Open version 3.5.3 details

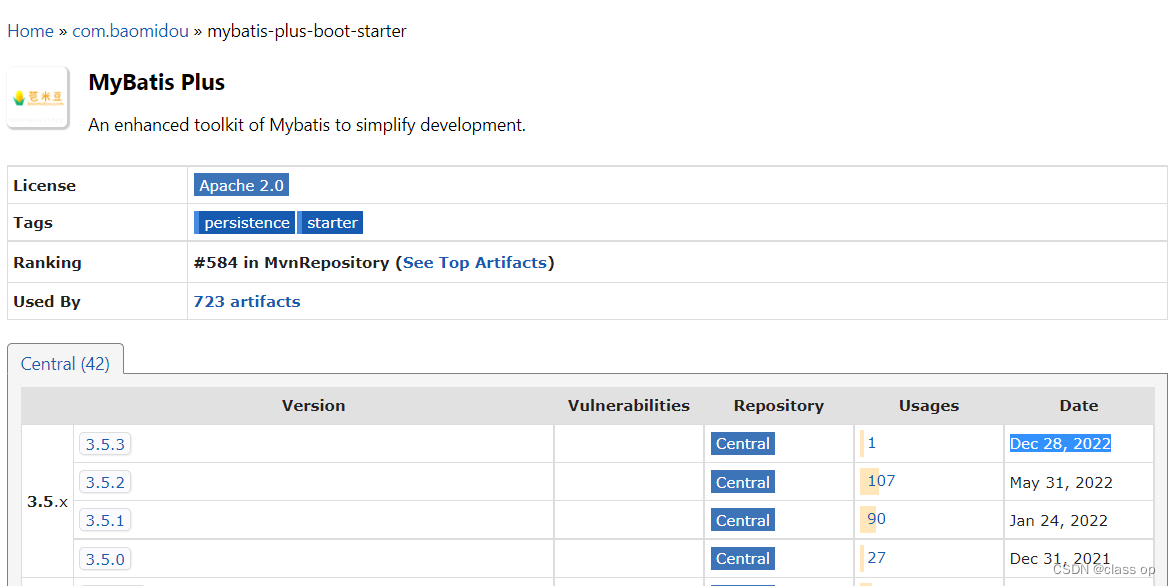[x=105, y=443]
